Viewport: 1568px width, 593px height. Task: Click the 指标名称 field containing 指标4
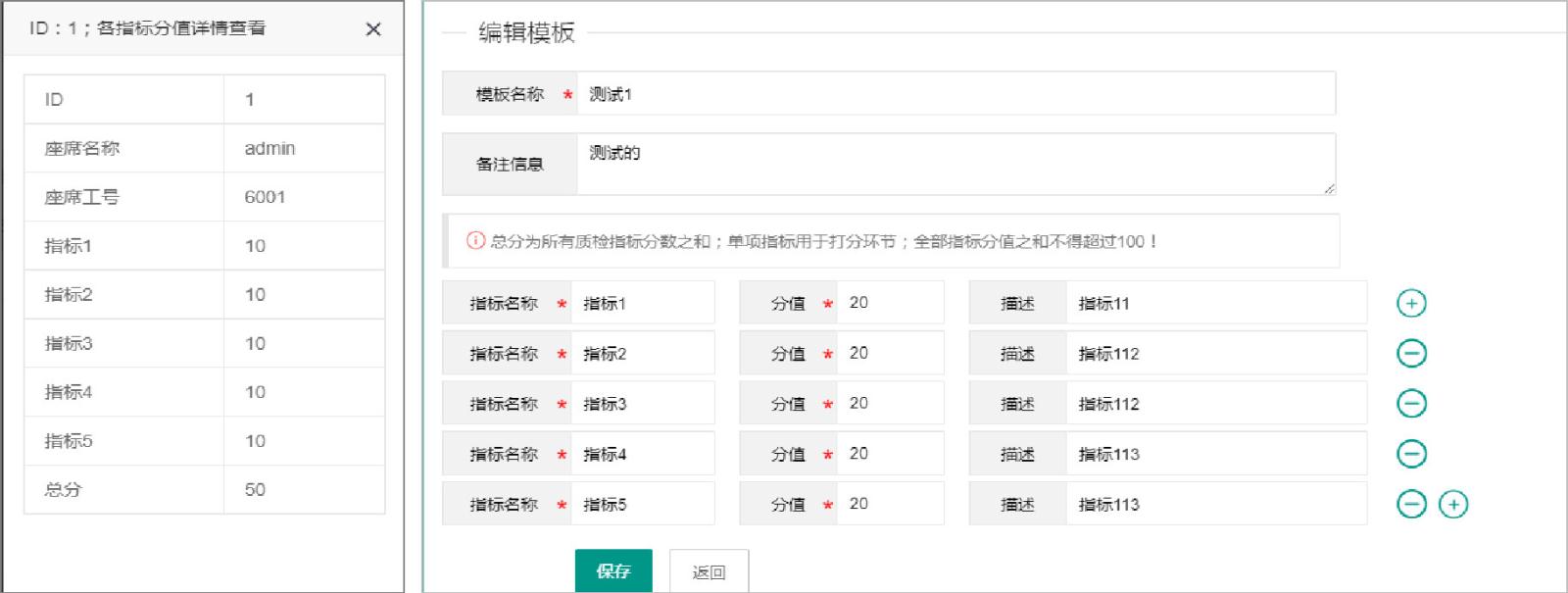pos(642,454)
